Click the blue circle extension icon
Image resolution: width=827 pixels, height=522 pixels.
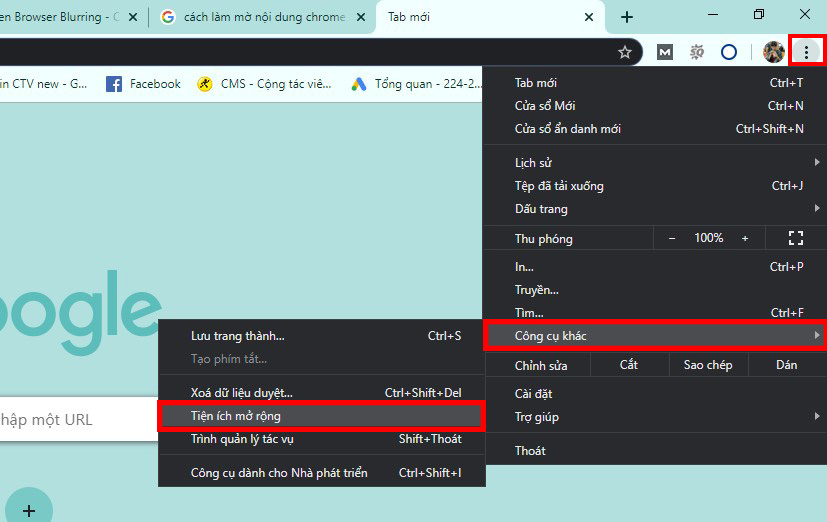tap(728, 52)
